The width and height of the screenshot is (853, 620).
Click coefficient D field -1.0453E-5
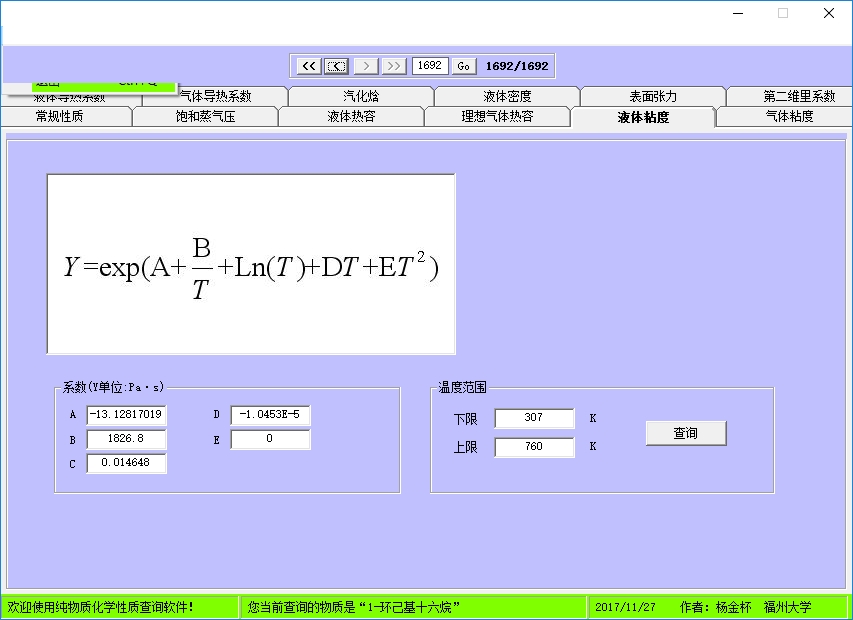click(x=270, y=415)
